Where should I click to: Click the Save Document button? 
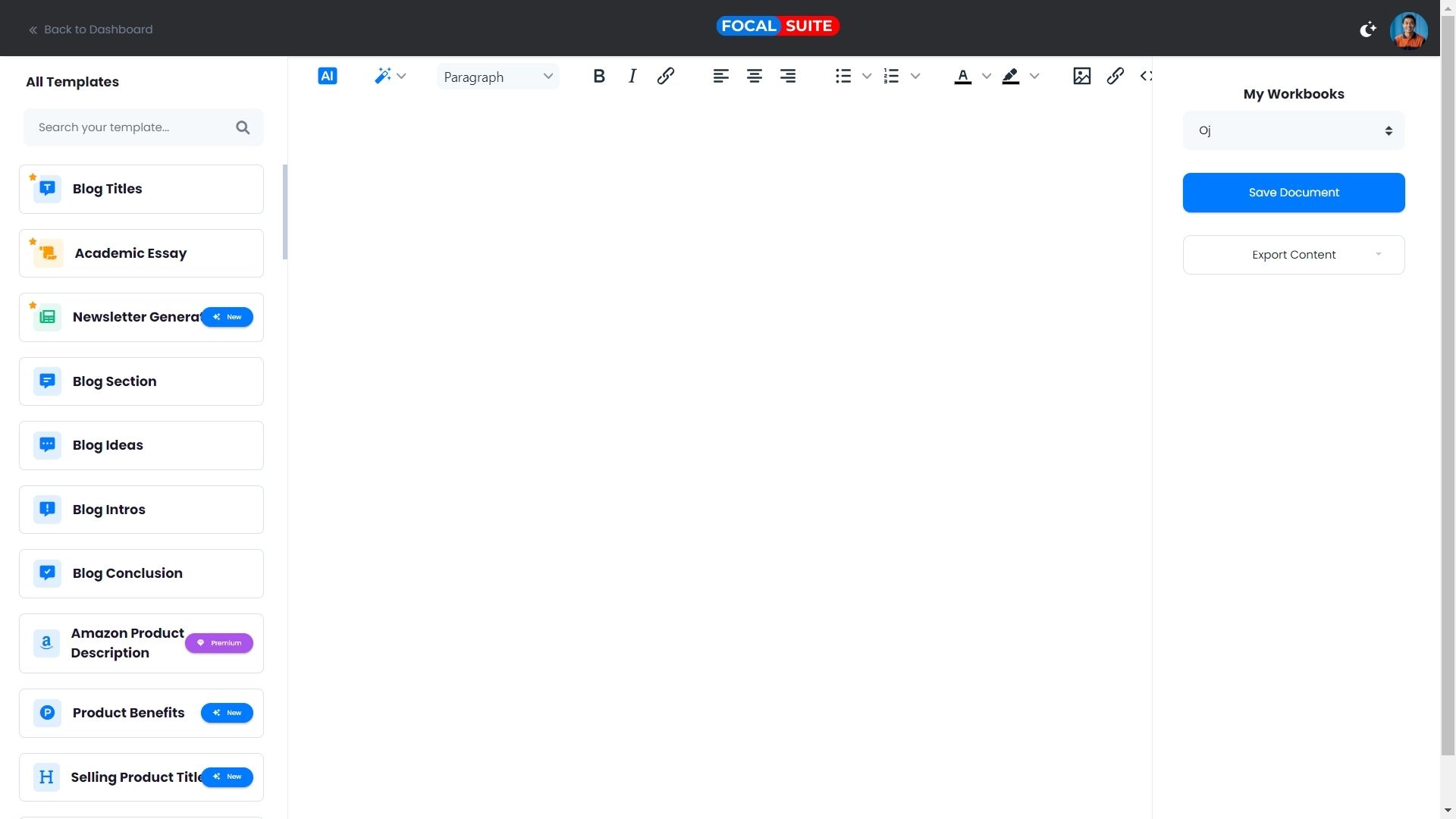coord(1293,193)
